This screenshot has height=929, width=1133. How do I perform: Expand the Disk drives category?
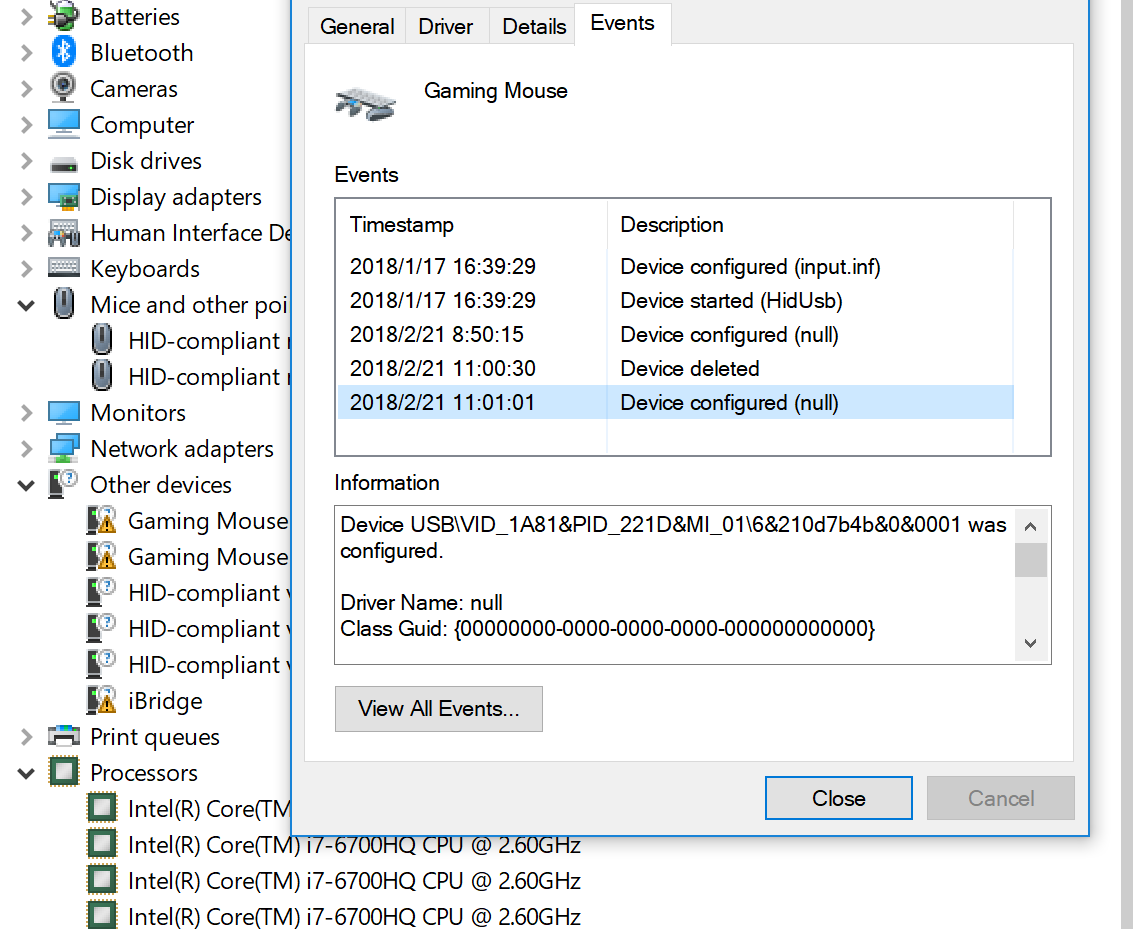[26, 160]
